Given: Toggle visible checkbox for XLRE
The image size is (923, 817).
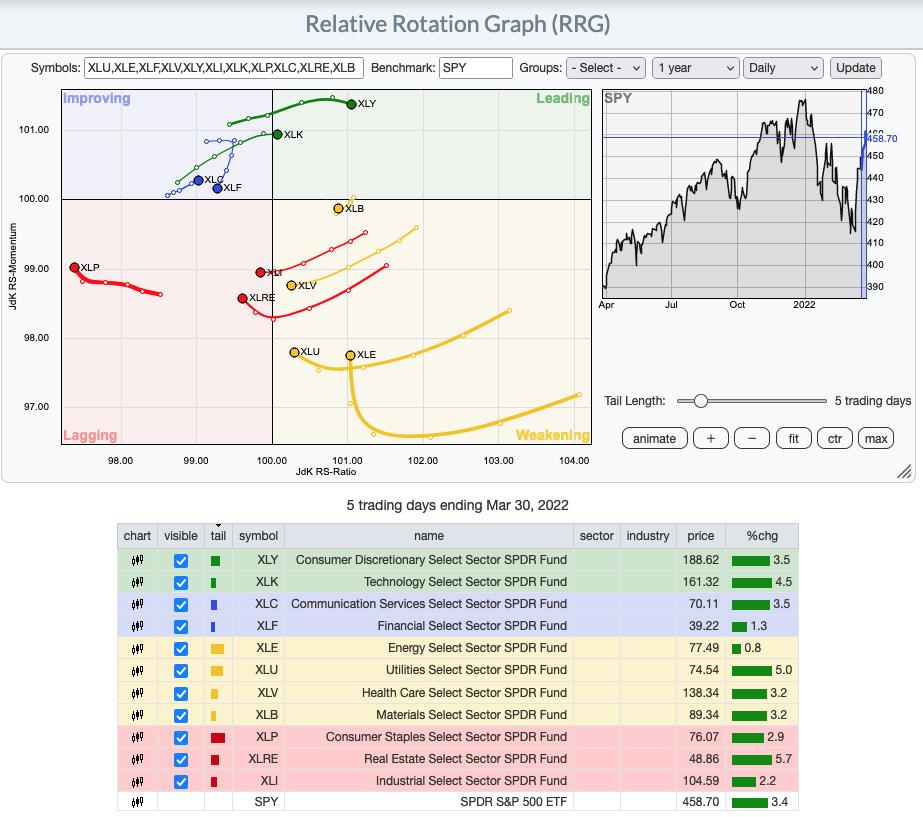Looking at the screenshot, I should 181,760.
